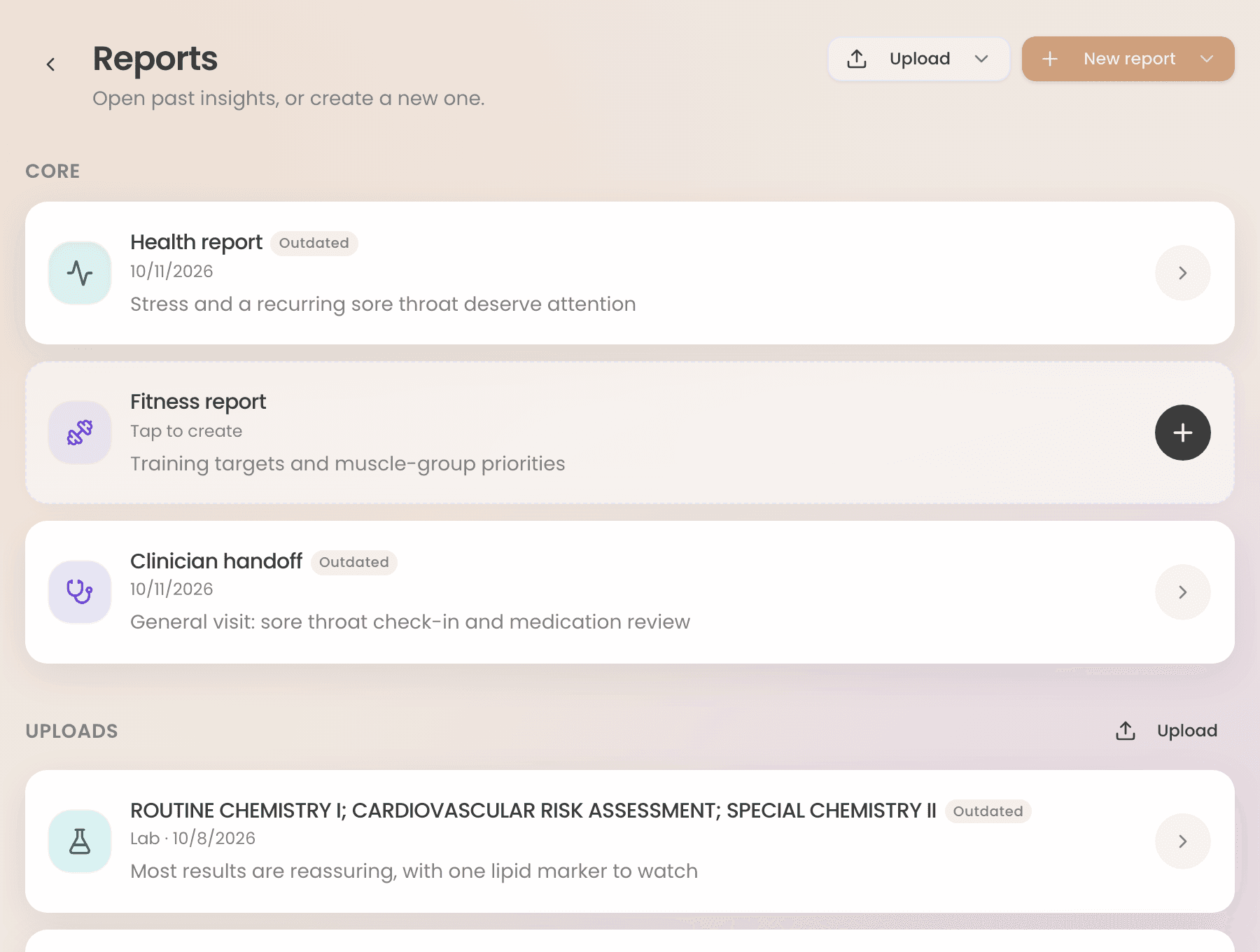
Task: Click the 'Lab · 10/8/2026' date line
Action: click(192, 839)
